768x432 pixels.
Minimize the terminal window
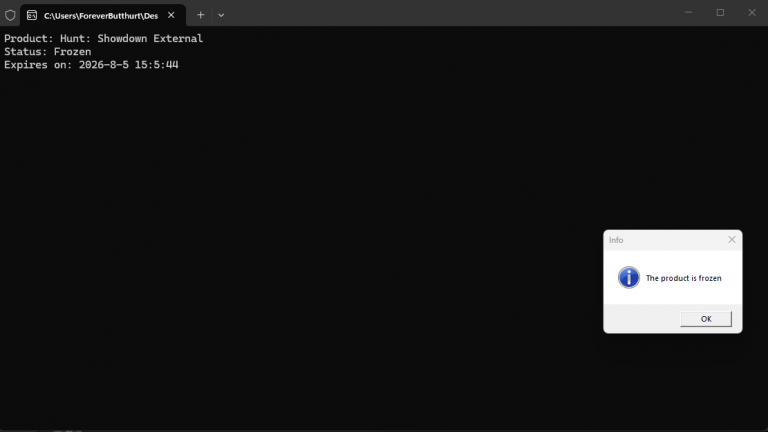tap(688, 13)
